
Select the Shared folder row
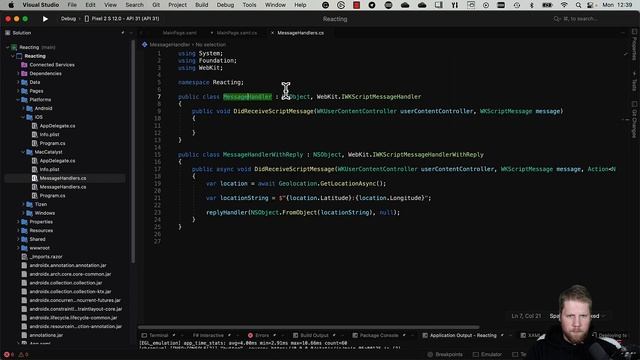coord(37,239)
